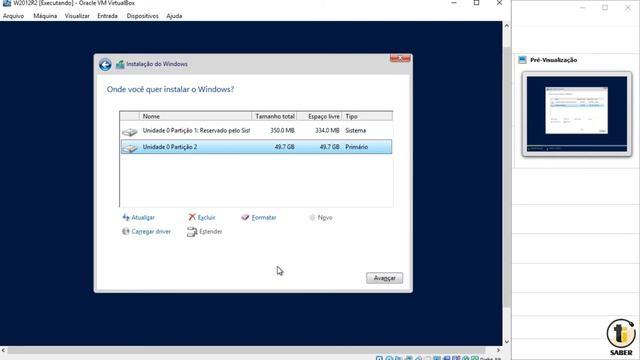Select Unidade 0 Partição 1 row
Viewport: 640px width, 360px height.
(x=256, y=131)
